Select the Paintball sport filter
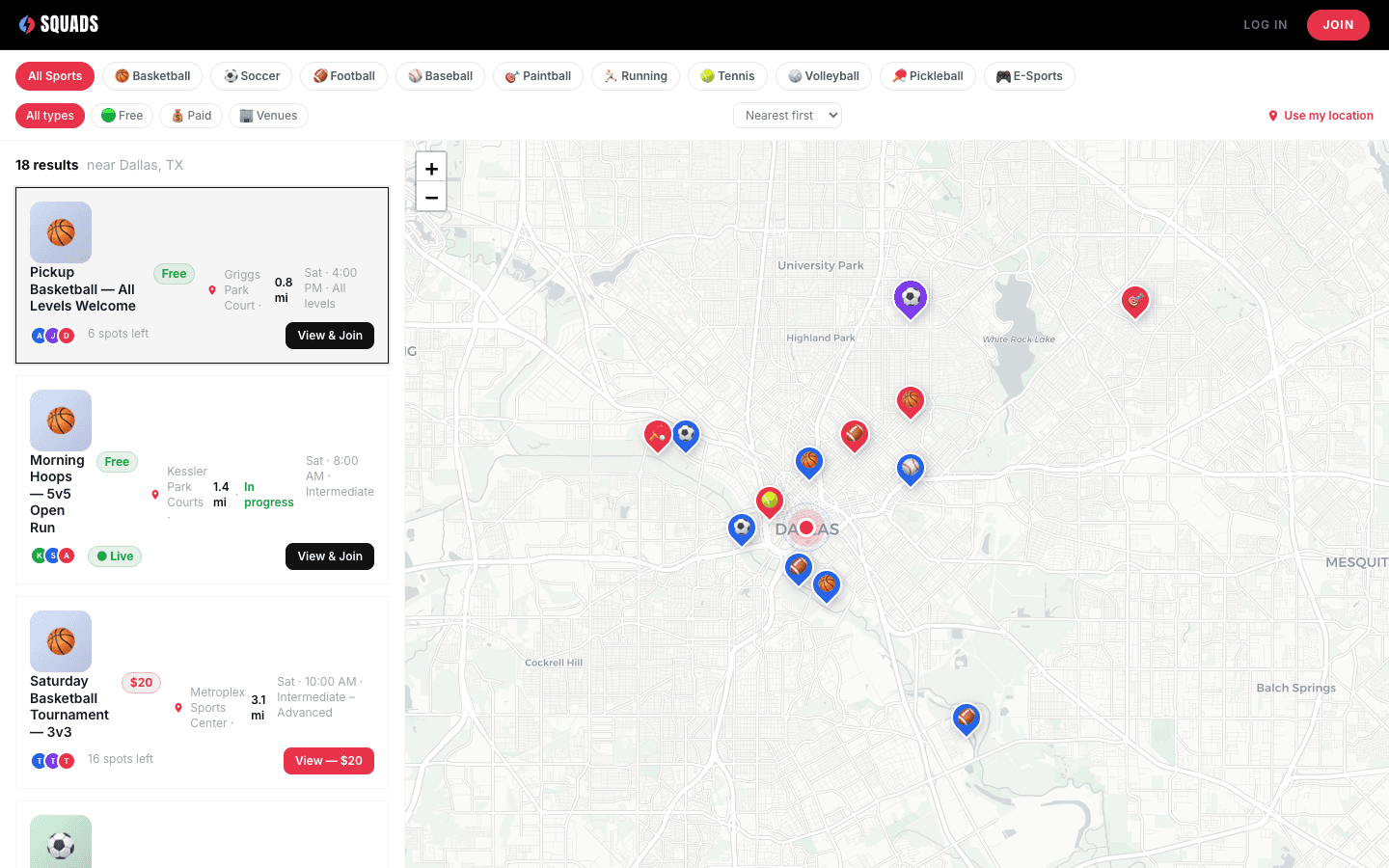Screen dimensions: 1389x868 537,75
